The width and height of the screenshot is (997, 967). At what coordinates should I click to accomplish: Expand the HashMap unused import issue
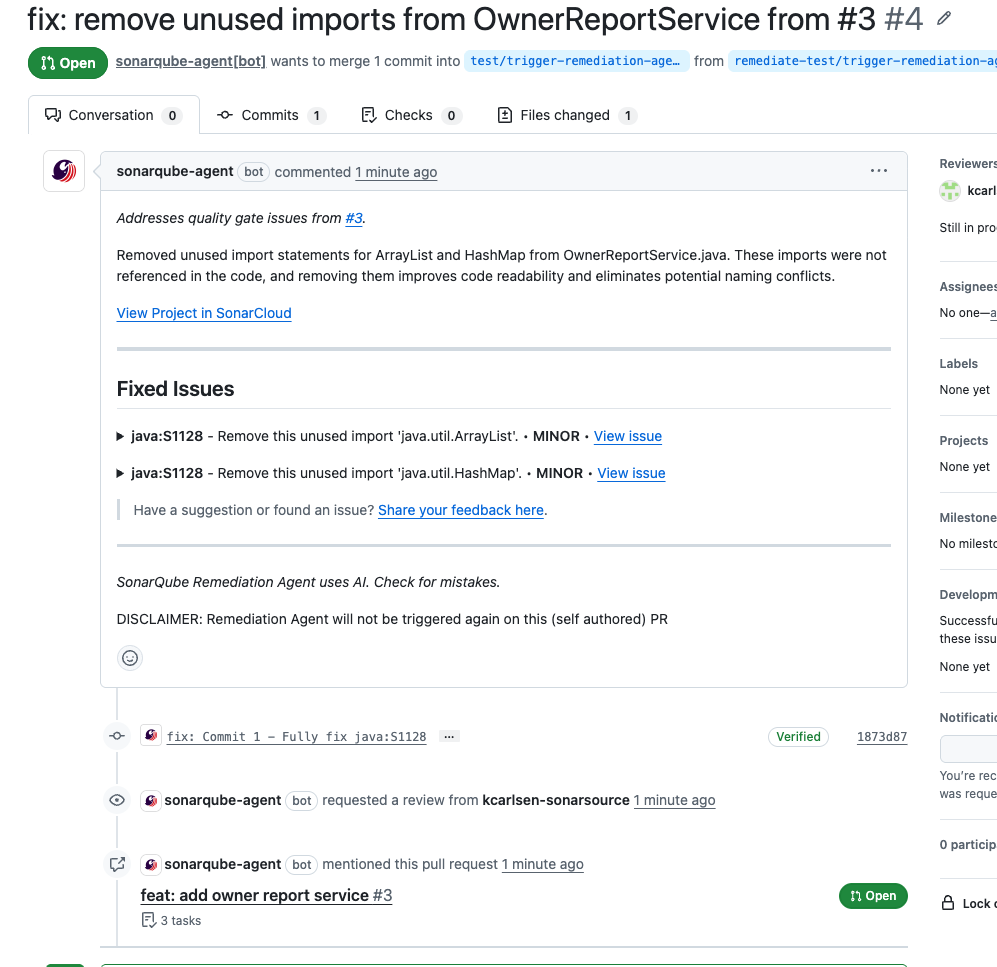(x=122, y=473)
